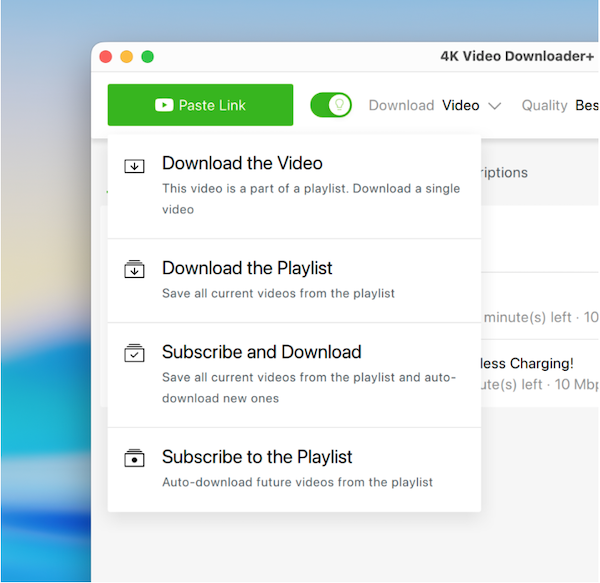
Task: Click the Download the Playlist stacked icon
Action: (134, 269)
